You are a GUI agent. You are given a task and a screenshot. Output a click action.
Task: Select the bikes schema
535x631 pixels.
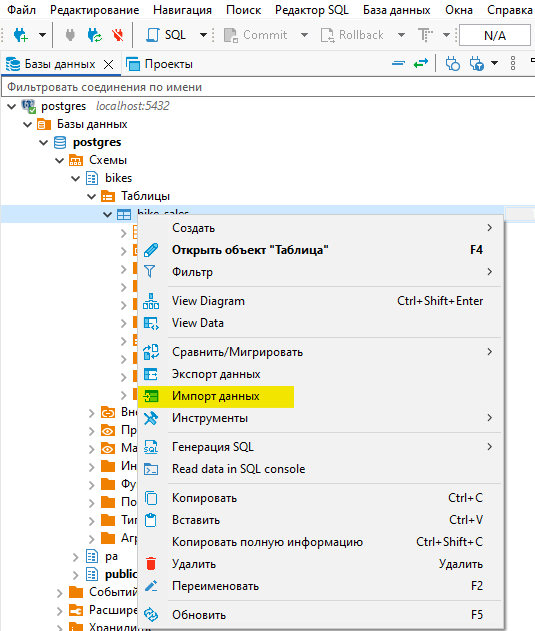109,178
